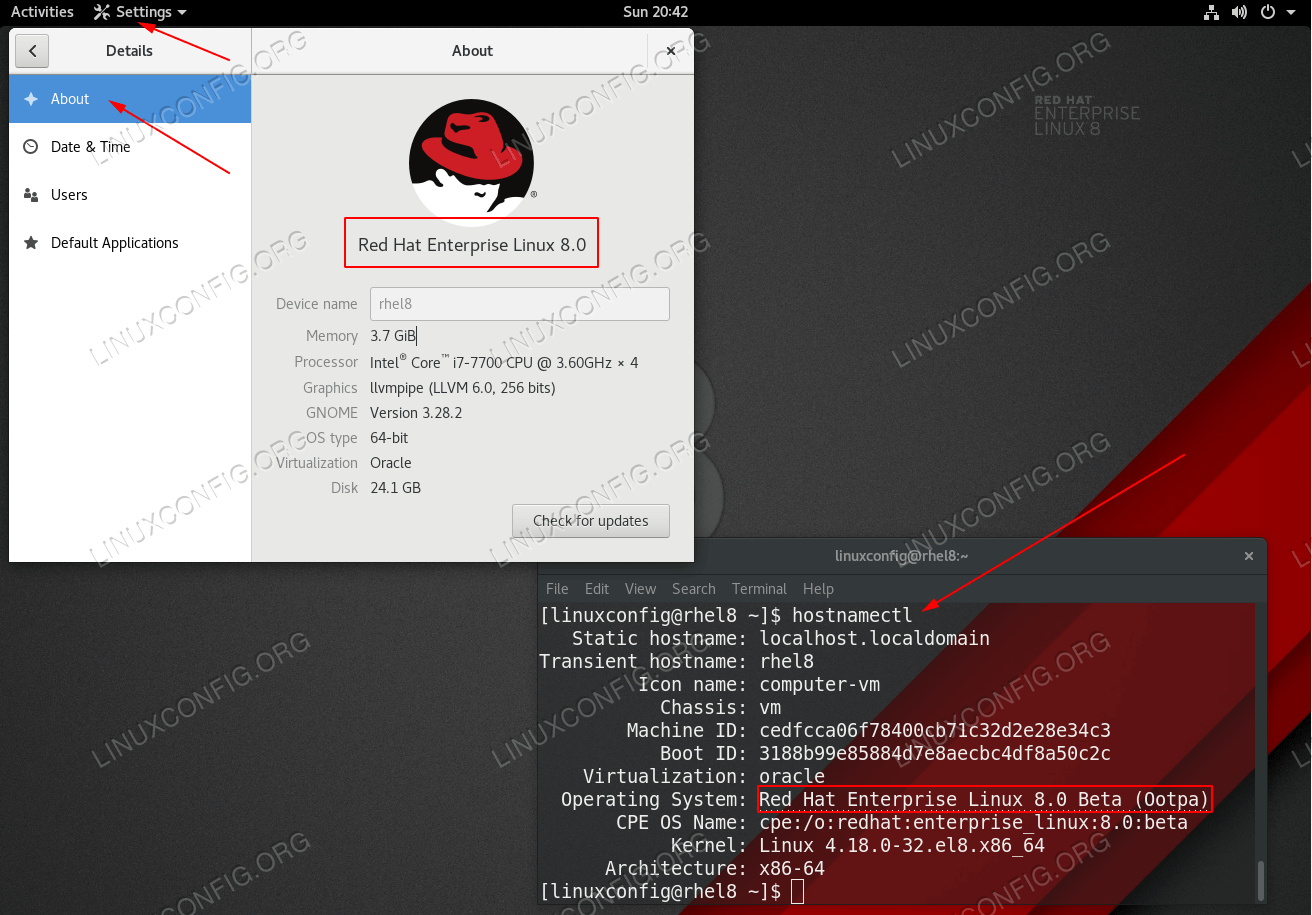Click the terminal vertical scrollbar
Screen dimensions: 1312x915
coord(1260,880)
